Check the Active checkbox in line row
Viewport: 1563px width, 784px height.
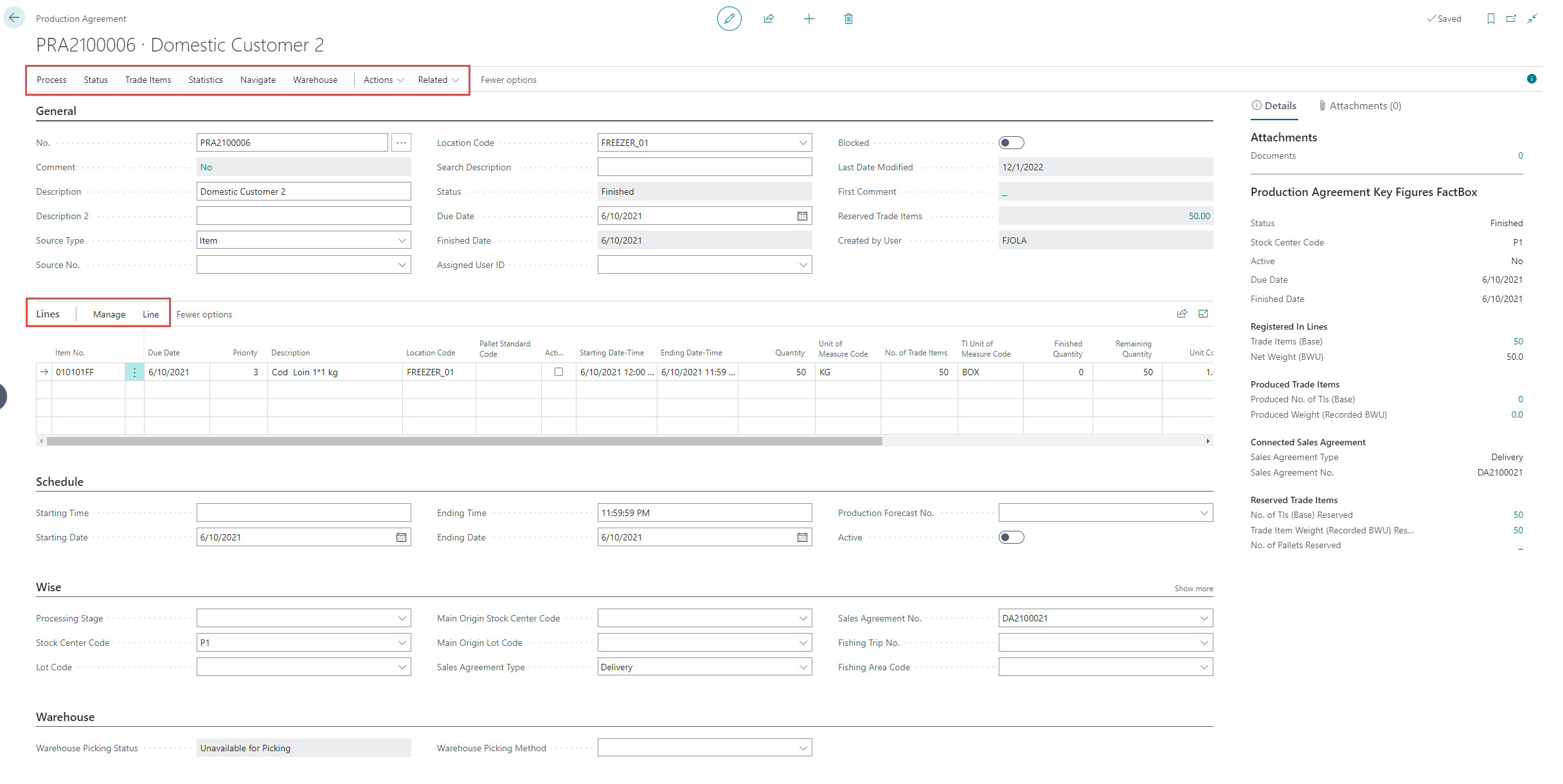click(558, 372)
